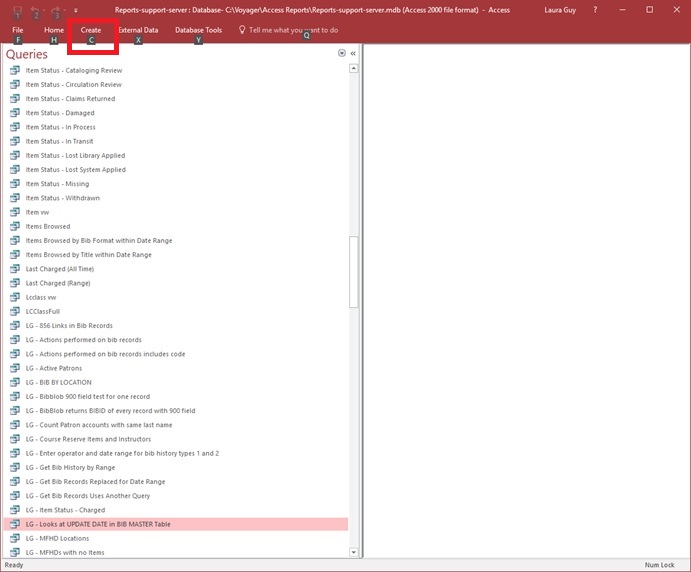Image resolution: width=691 pixels, height=572 pixels.
Task: Collapse the navigation pane with the double chevron
Action: [x=353, y=54]
